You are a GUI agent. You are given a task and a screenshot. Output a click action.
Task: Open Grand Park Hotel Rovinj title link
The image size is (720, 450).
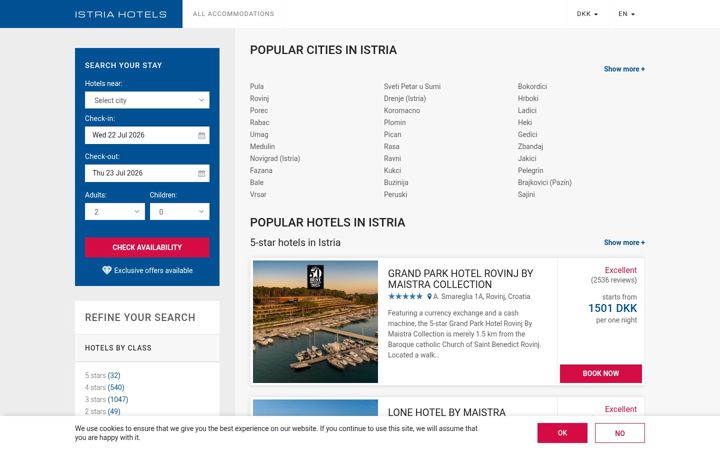point(460,279)
